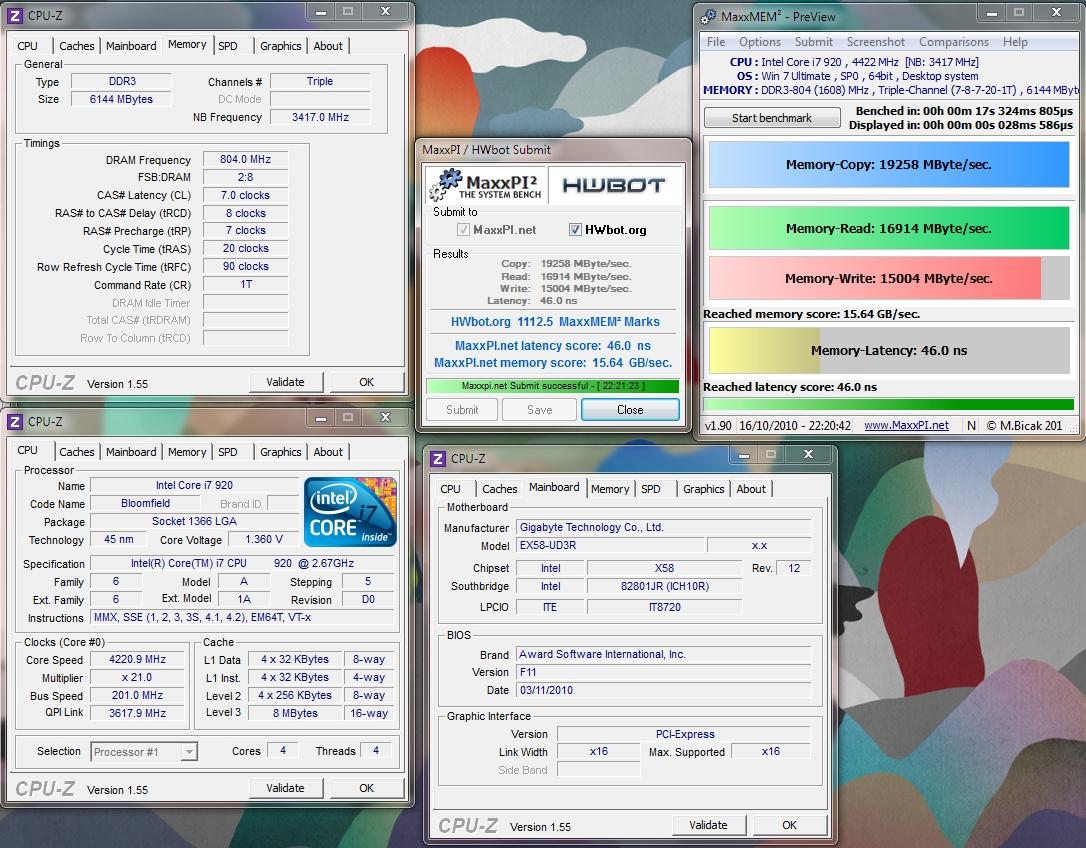Click the MaxxPI² system bench logo
1086x848 pixels.
coord(485,185)
